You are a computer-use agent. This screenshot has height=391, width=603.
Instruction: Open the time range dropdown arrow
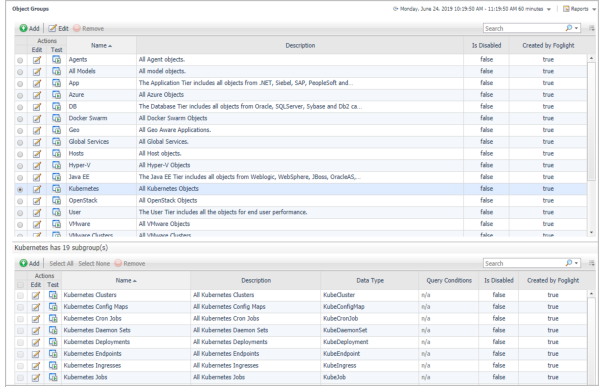pos(549,9)
